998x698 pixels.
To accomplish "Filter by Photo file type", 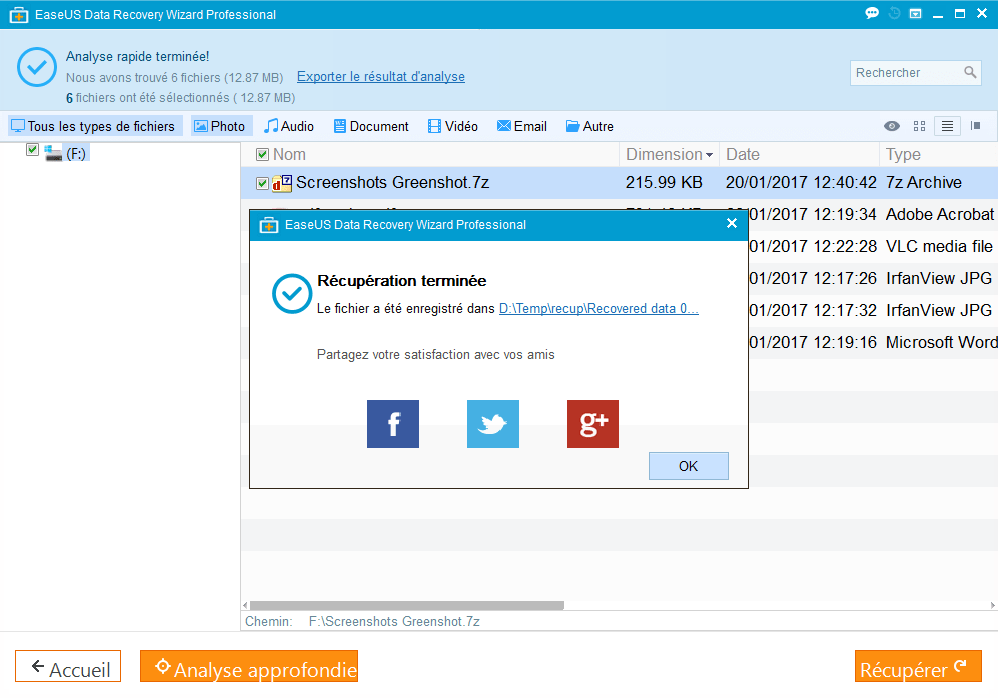I will tap(220, 126).
